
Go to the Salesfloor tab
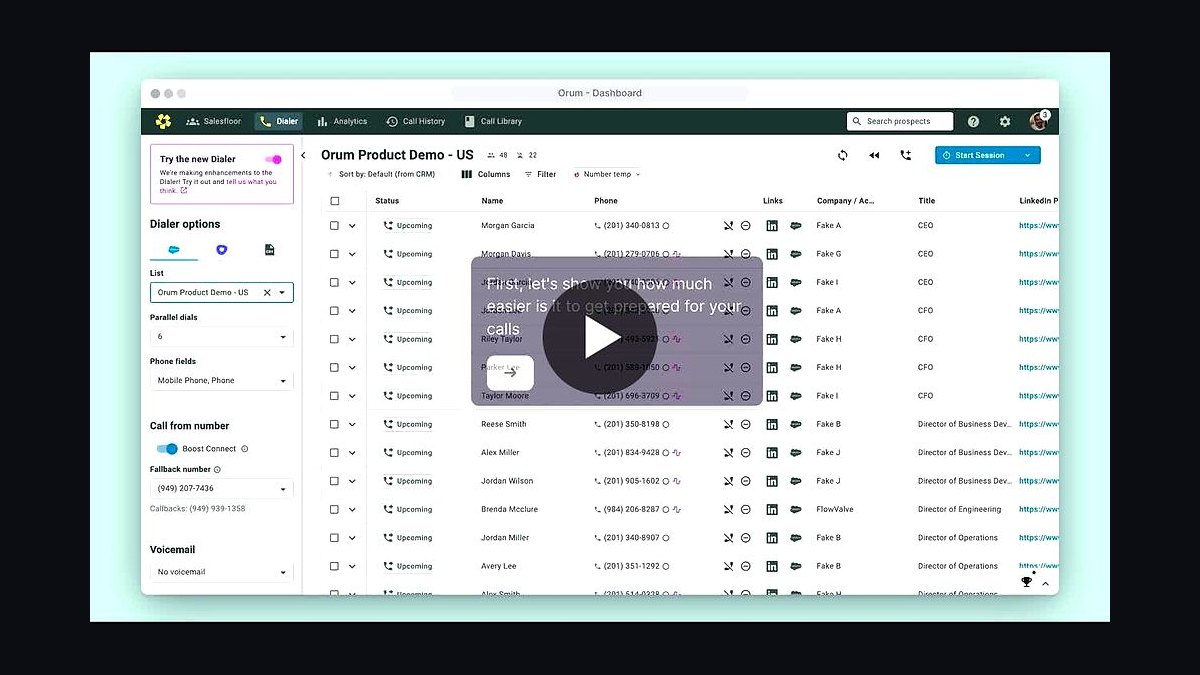click(214, 121)
